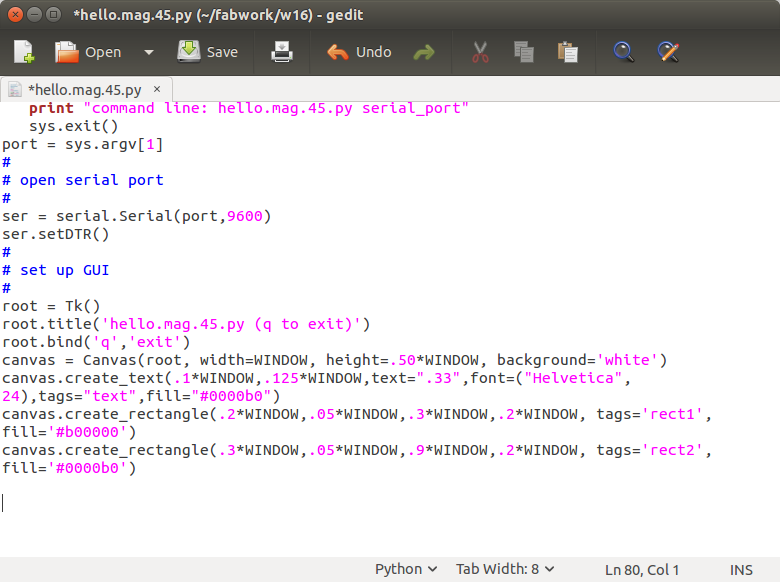Minimize the gedit window
The width and height of the screenshot is (780, 582).
(x=34, y=14)
